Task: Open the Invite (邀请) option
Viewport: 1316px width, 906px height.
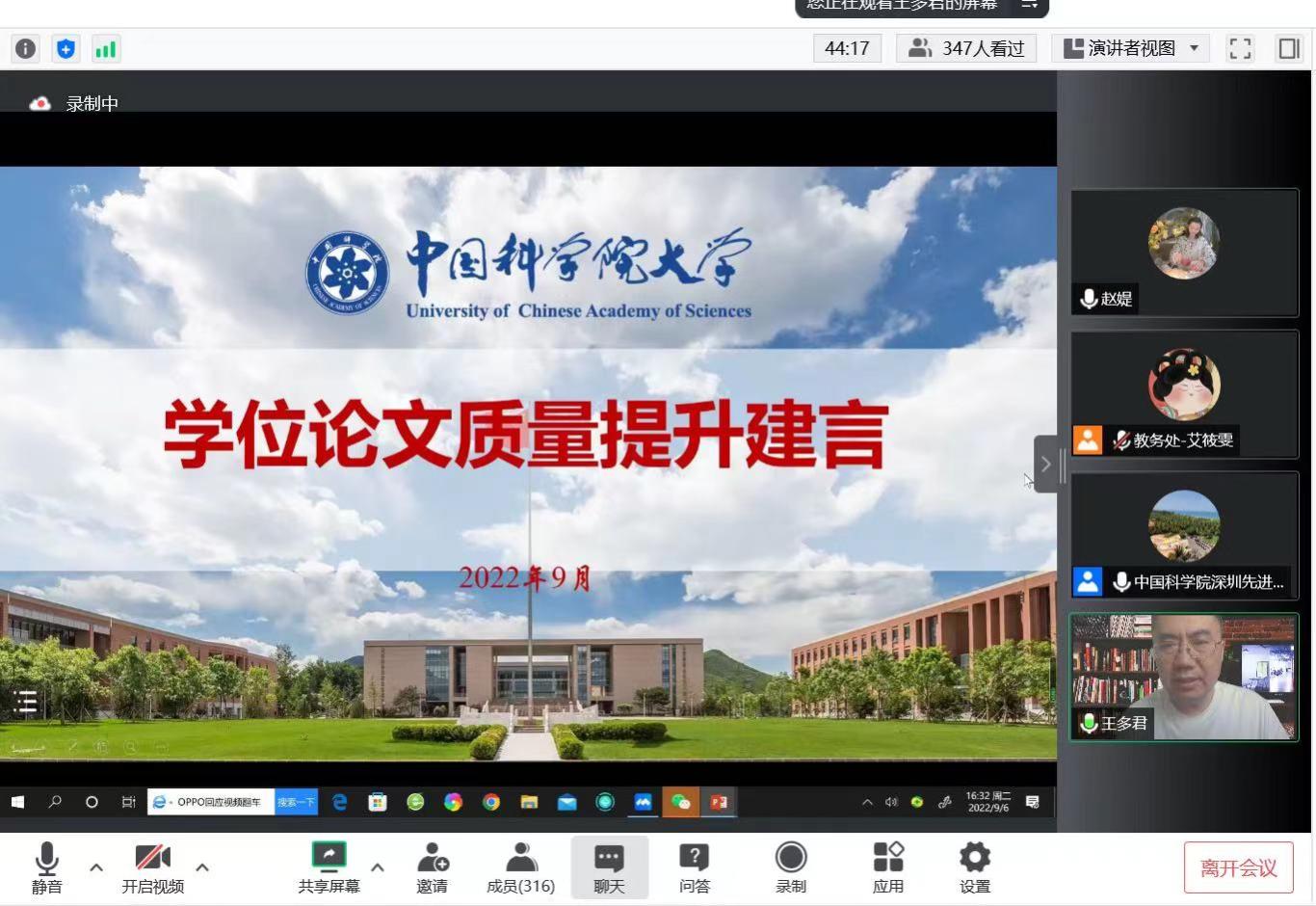Action: (432, 867)
